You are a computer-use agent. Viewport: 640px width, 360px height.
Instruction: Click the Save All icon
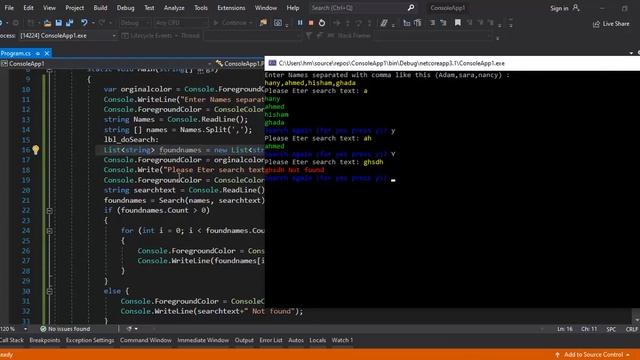click(69, 23)
